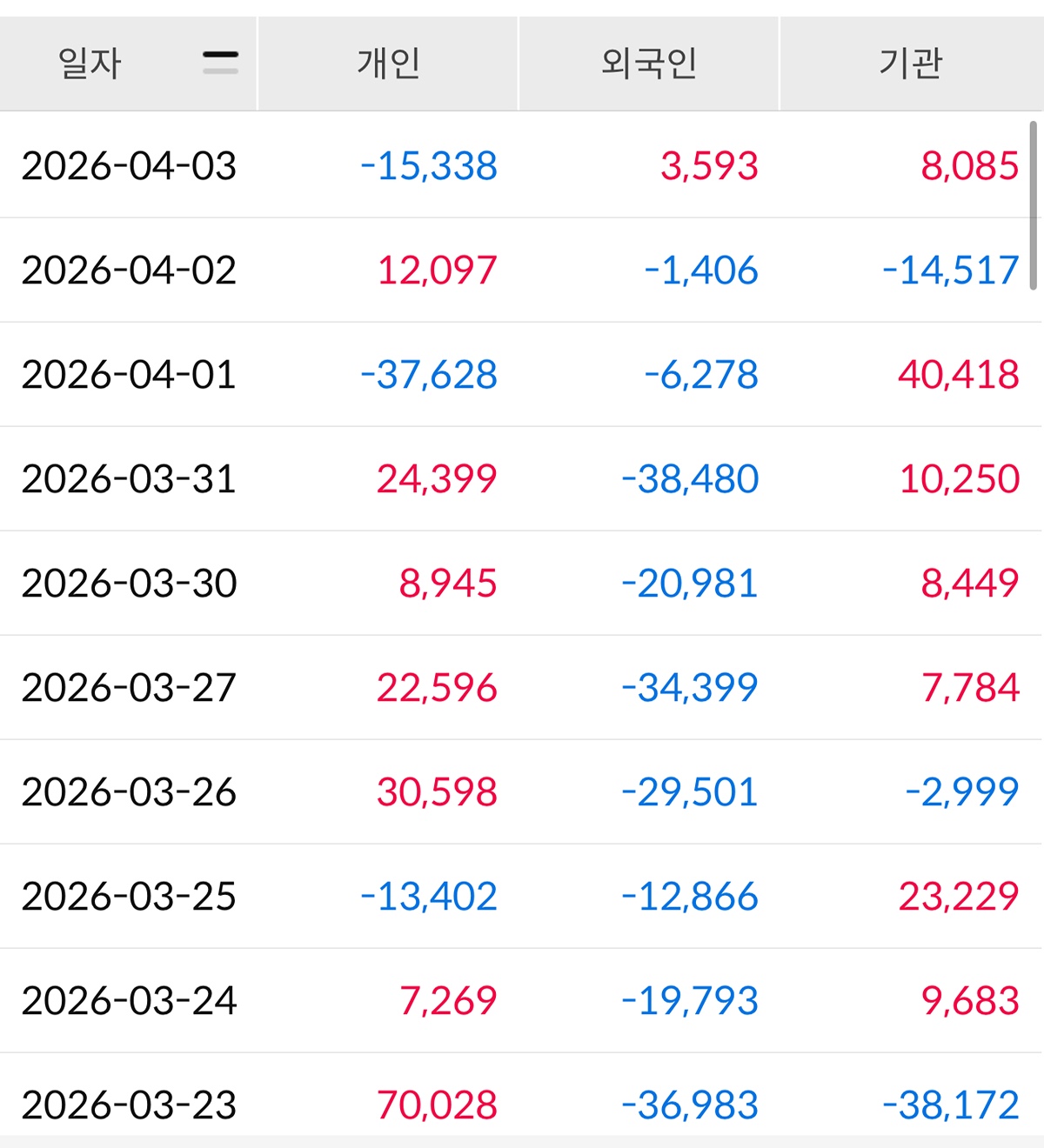This screenshot has height=1148, width=1044.
Task: Select the 개인 column header
Action: (x=388, y=63)
